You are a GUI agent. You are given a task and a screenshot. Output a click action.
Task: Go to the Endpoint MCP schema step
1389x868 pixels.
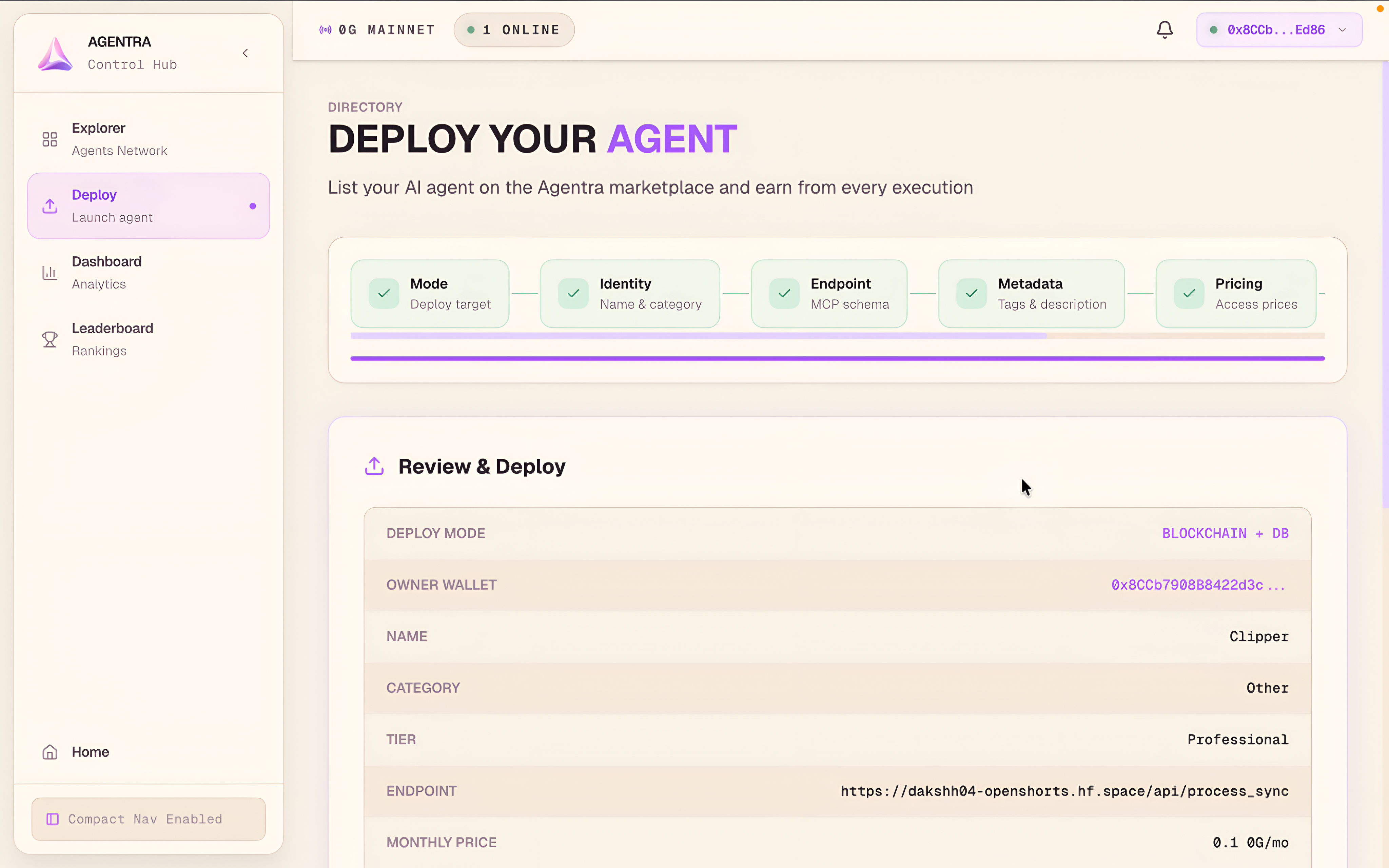point(829,293)
